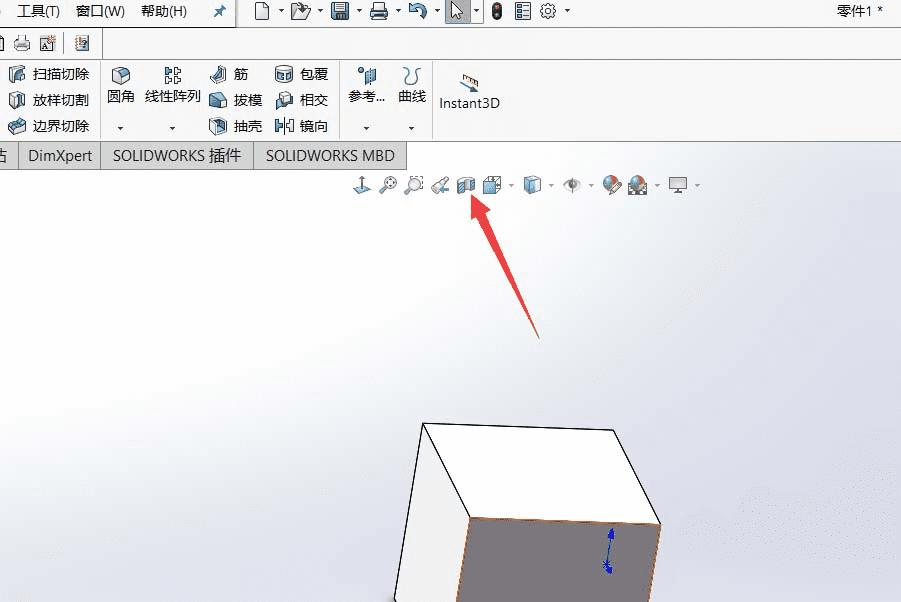The width and height of the screenshot is (901, 602).
Task: Select the 包覆 wrap tool
Action: (302, 74)
